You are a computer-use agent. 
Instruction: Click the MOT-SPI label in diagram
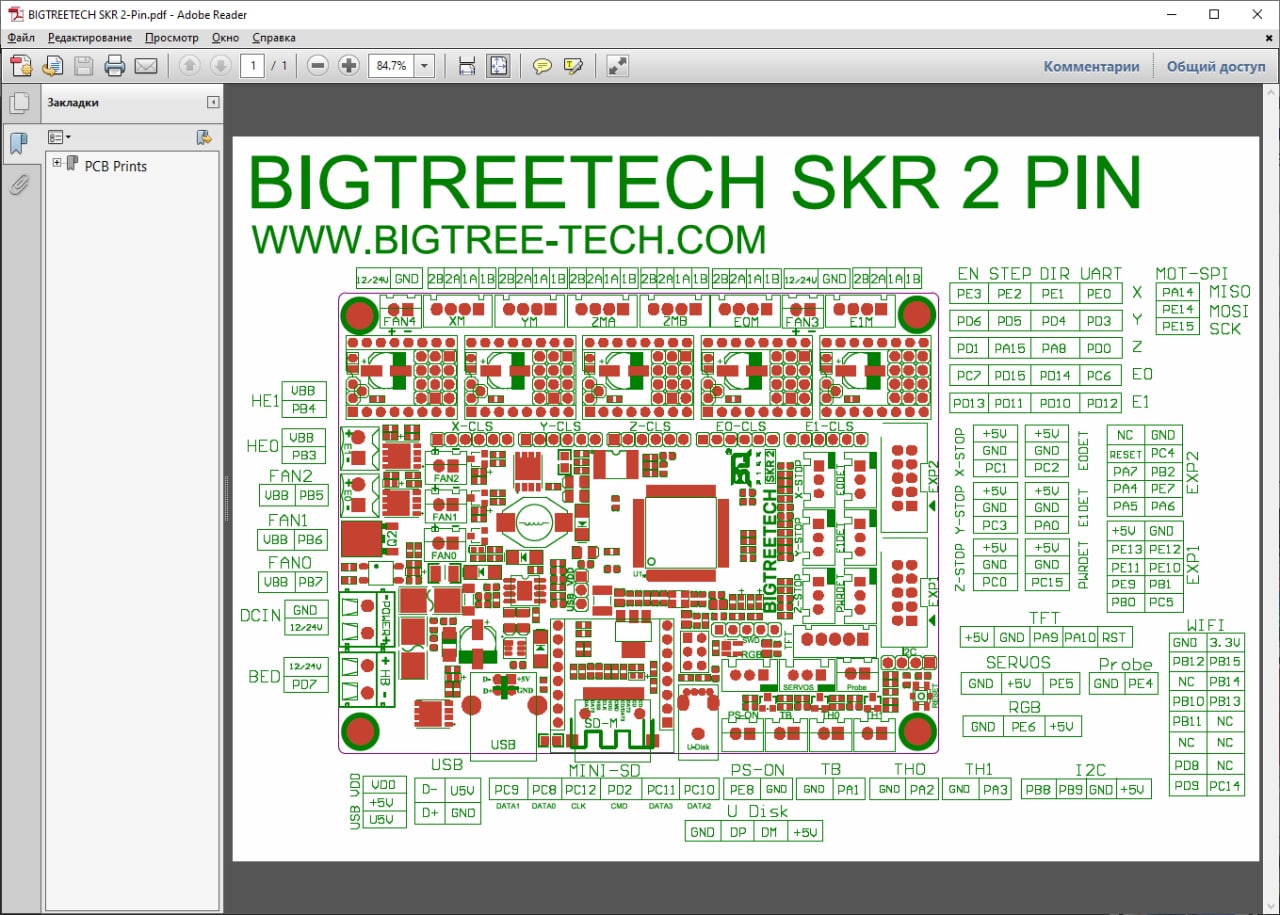coord(1192,273)
